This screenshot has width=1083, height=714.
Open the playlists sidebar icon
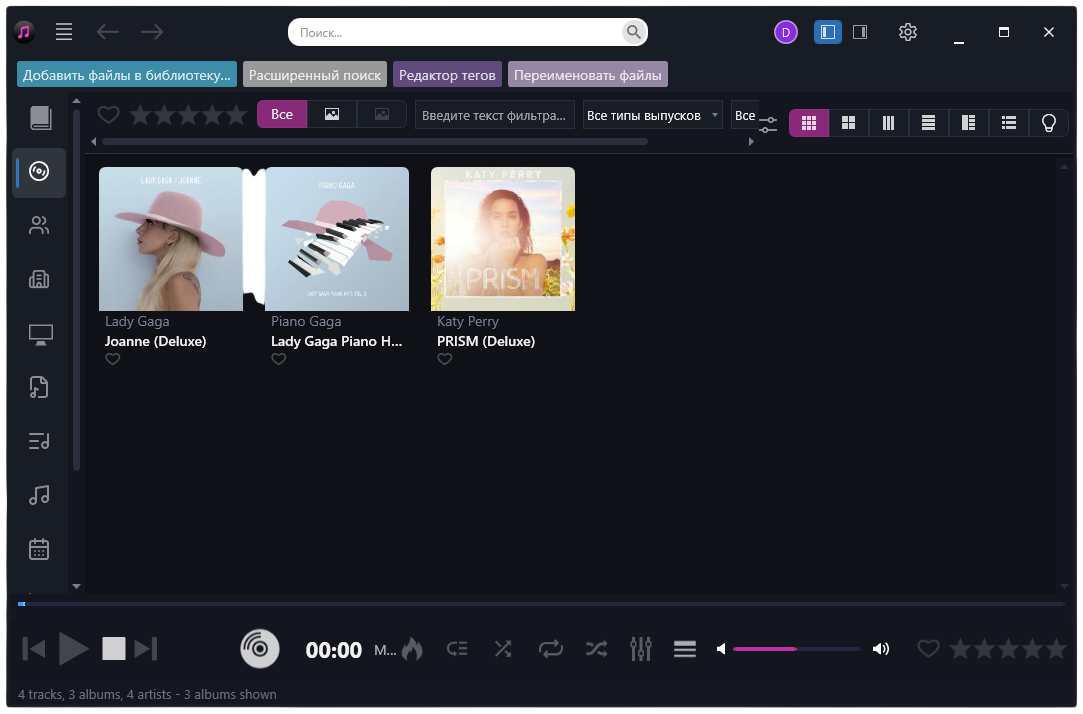point(39,441)
